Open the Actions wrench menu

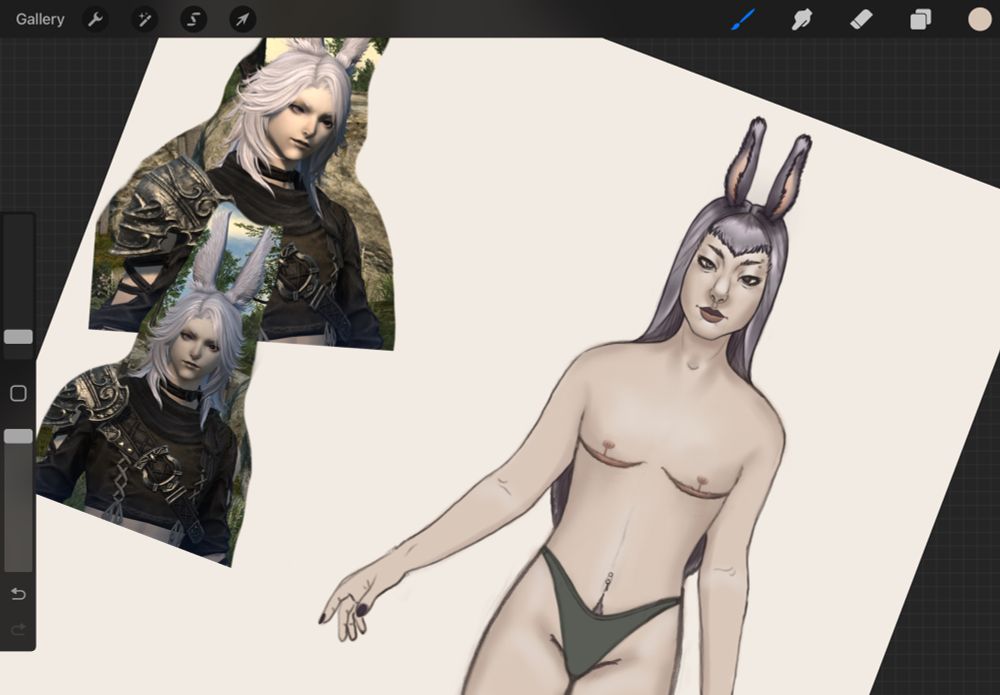[95, 20]
